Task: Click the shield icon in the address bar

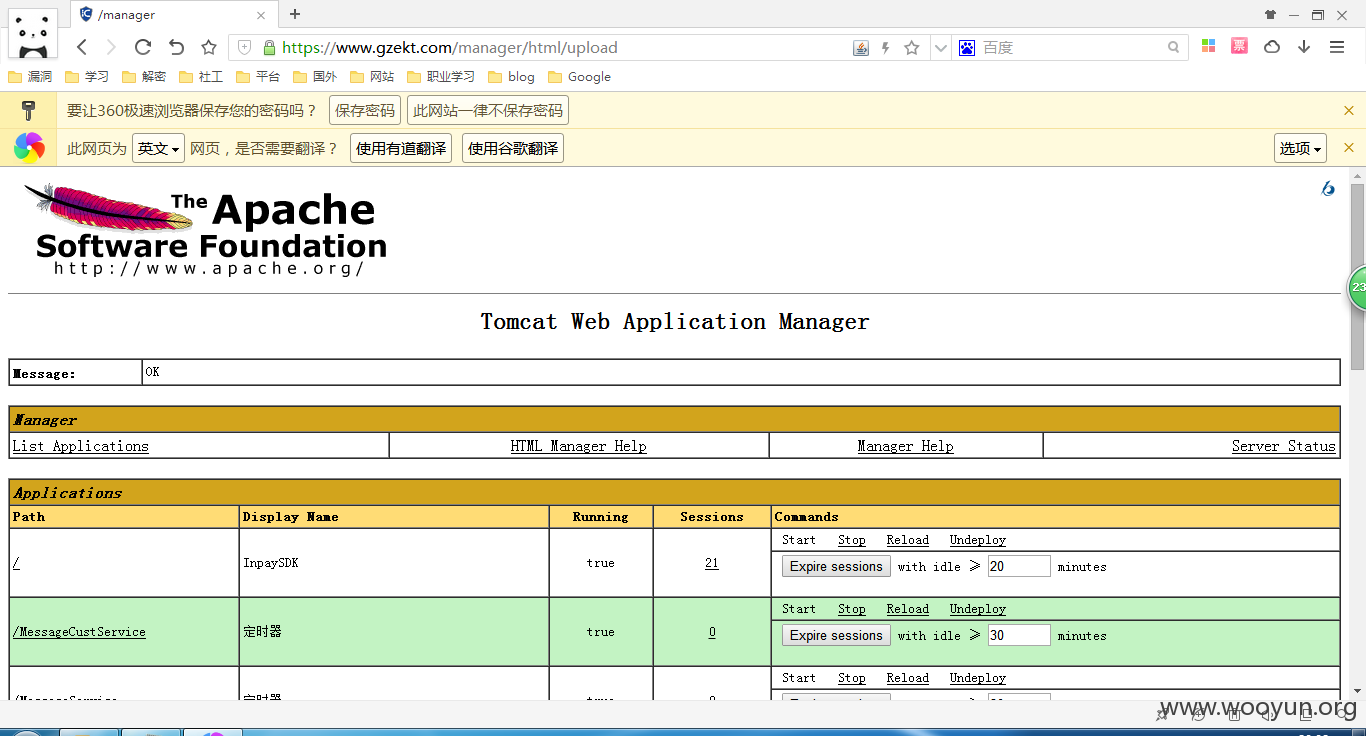Action: pos(245,47)
